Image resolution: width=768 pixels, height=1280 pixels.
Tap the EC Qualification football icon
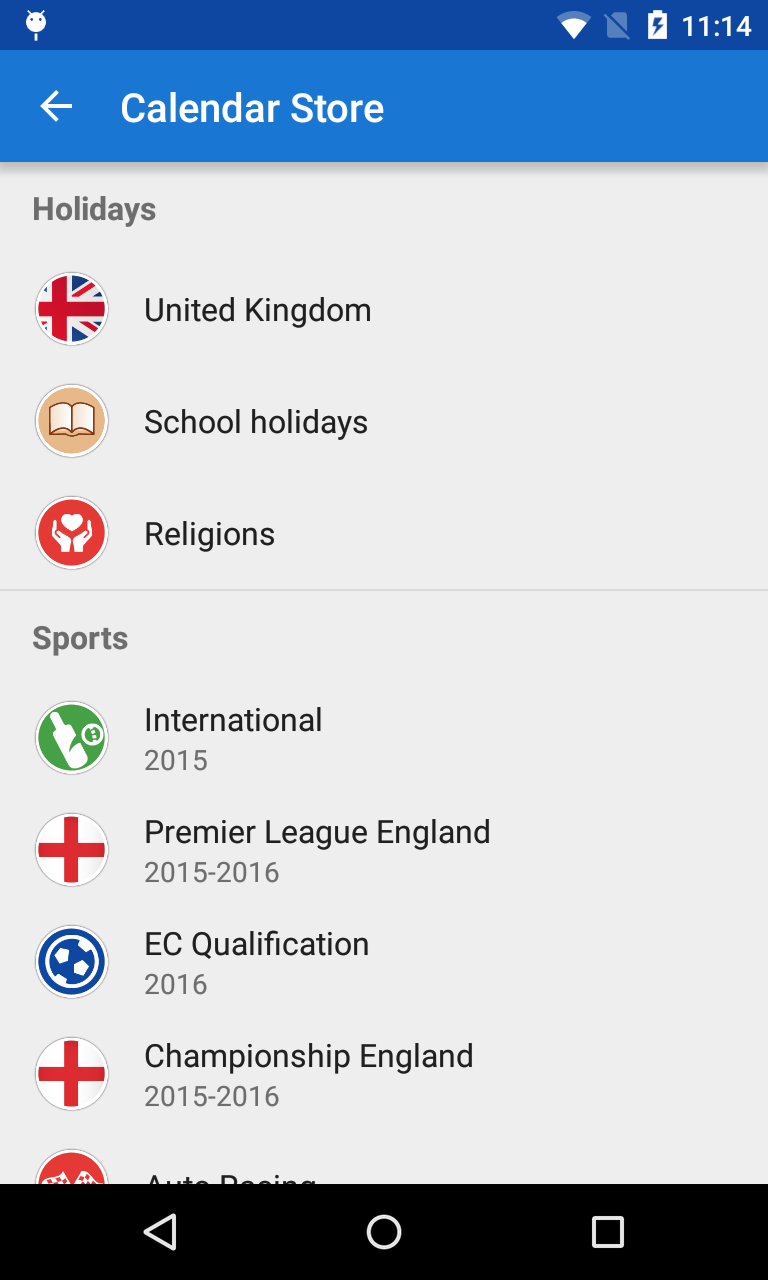click(72, 962)
